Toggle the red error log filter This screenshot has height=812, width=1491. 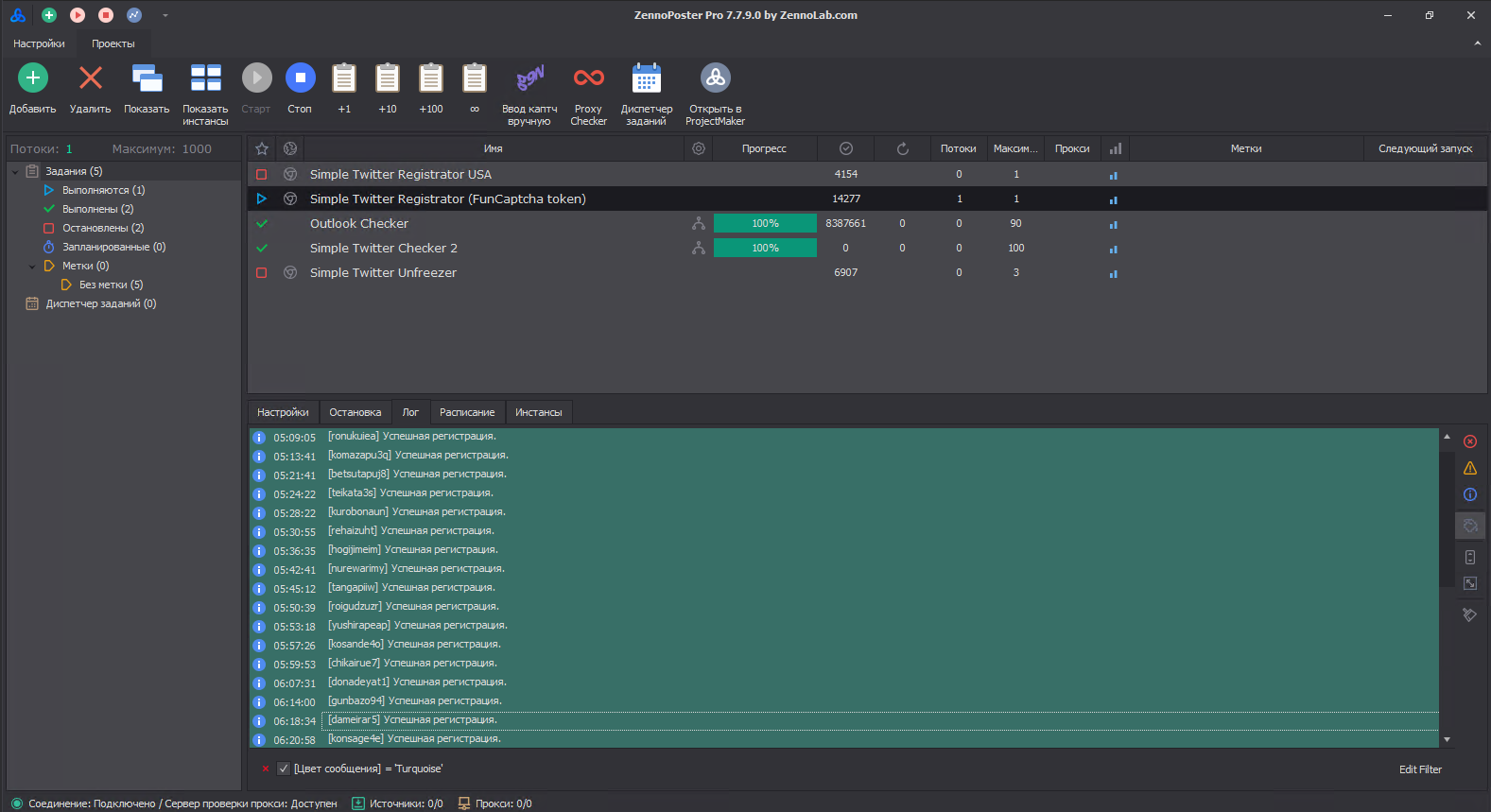click(x=1470, y=441)
